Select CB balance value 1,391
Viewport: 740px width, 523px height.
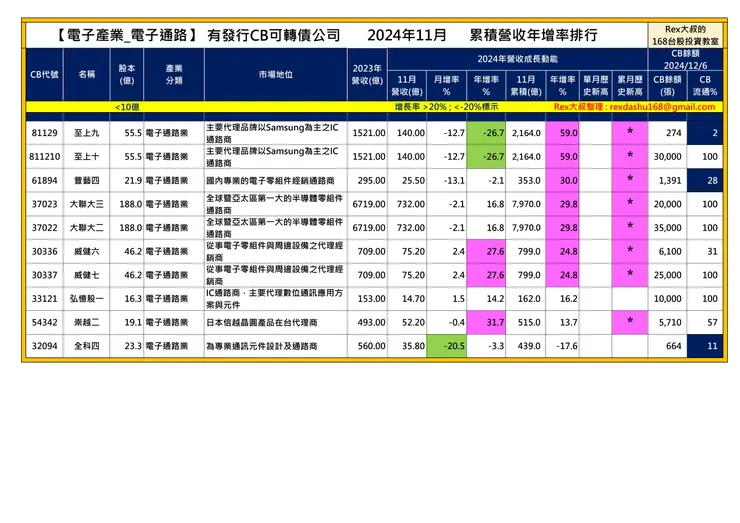pyautogui.click(x=670, y=180)
